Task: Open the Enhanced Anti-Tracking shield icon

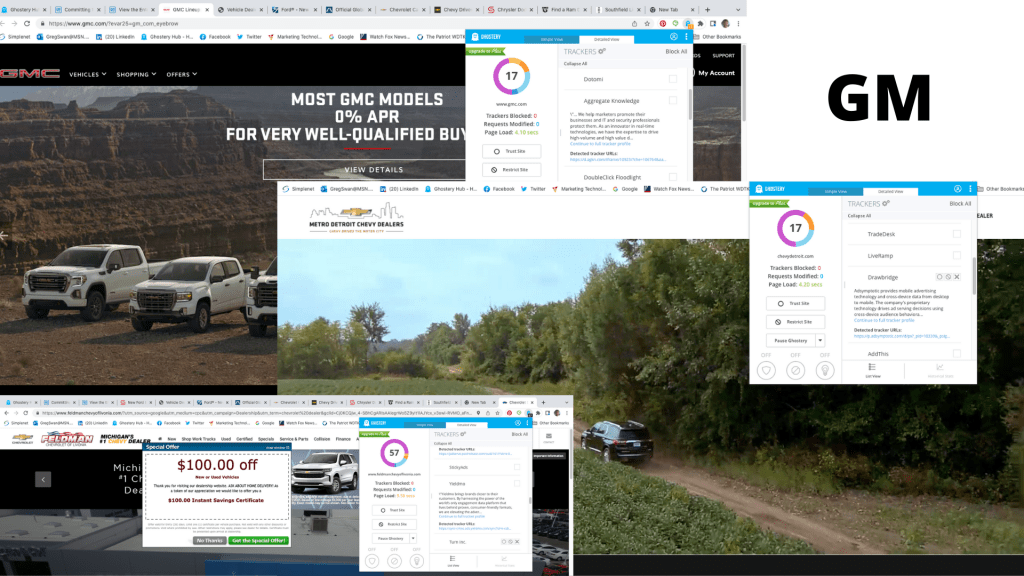Action: (767, 369)
